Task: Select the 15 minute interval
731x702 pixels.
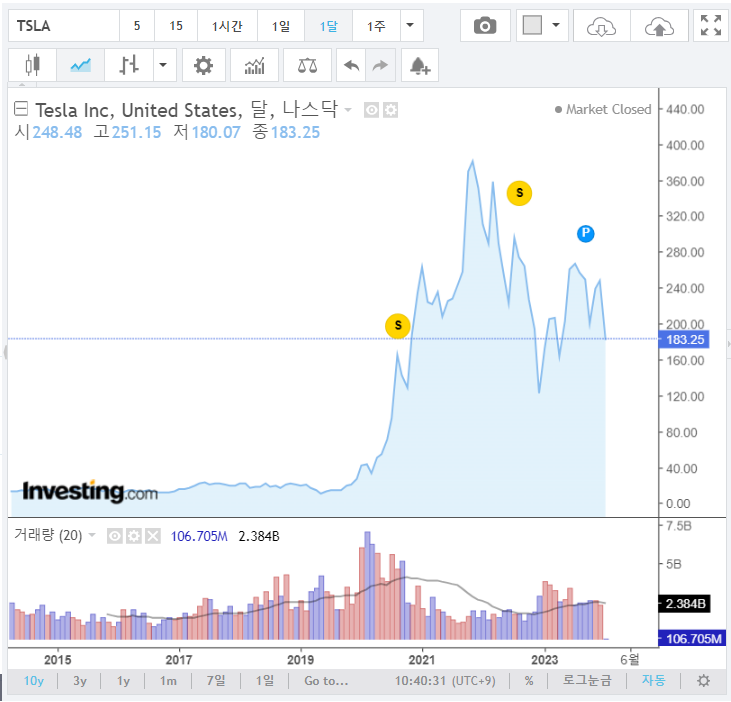Action: 176,26
